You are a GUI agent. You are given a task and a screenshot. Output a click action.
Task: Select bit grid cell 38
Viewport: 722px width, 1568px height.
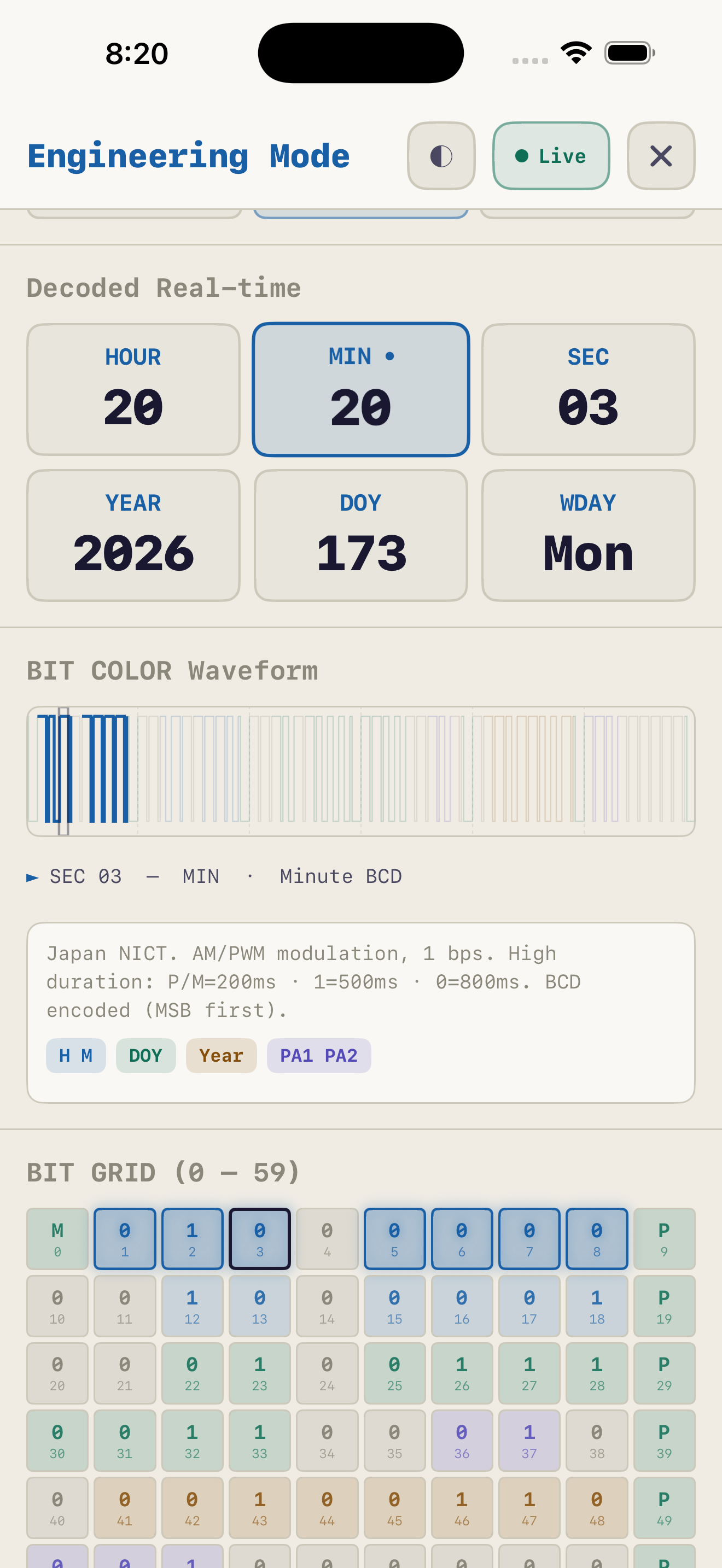click(597, 1441)
